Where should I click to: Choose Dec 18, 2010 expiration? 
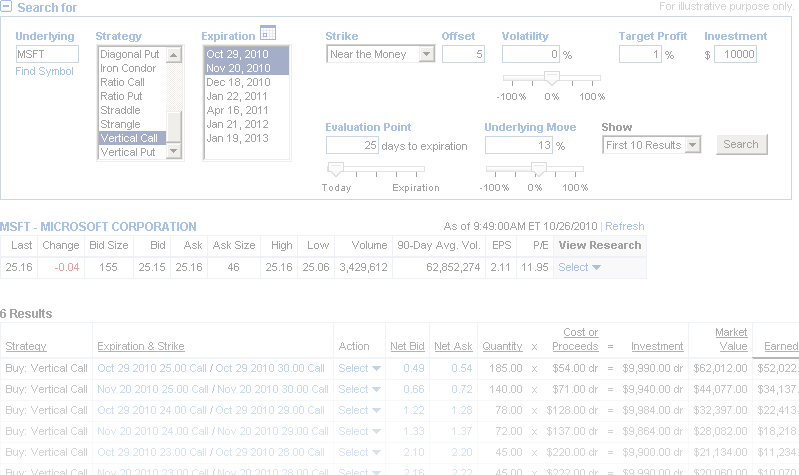point(238,82)
